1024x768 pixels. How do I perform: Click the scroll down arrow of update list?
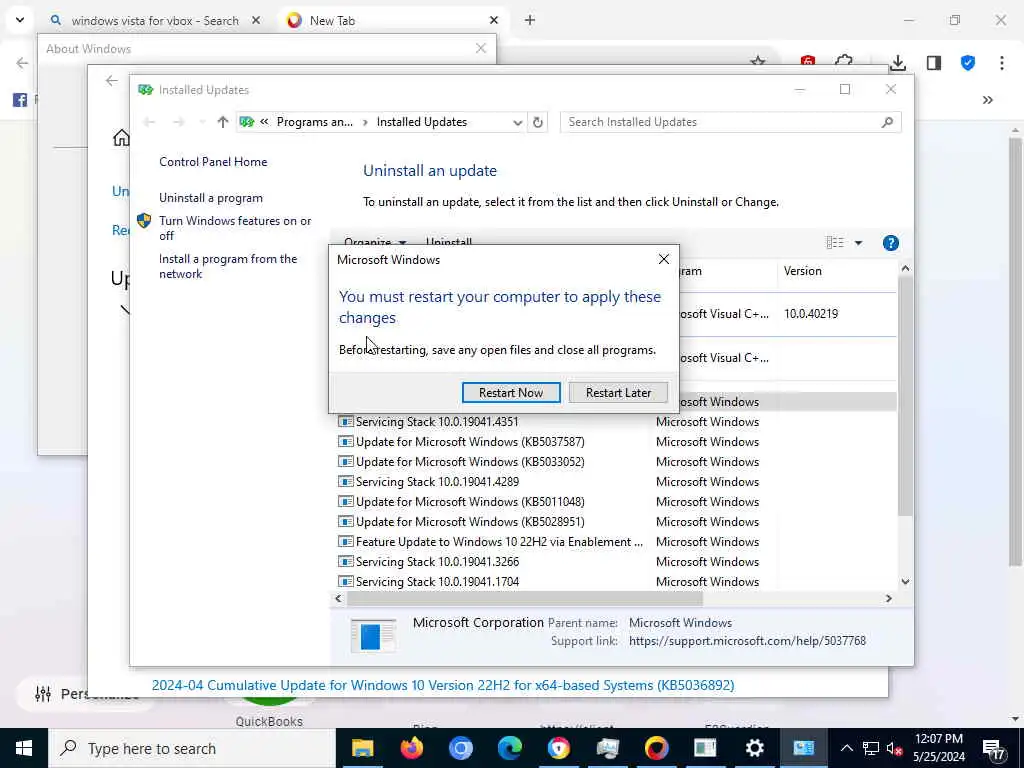(x=905, y=582)
